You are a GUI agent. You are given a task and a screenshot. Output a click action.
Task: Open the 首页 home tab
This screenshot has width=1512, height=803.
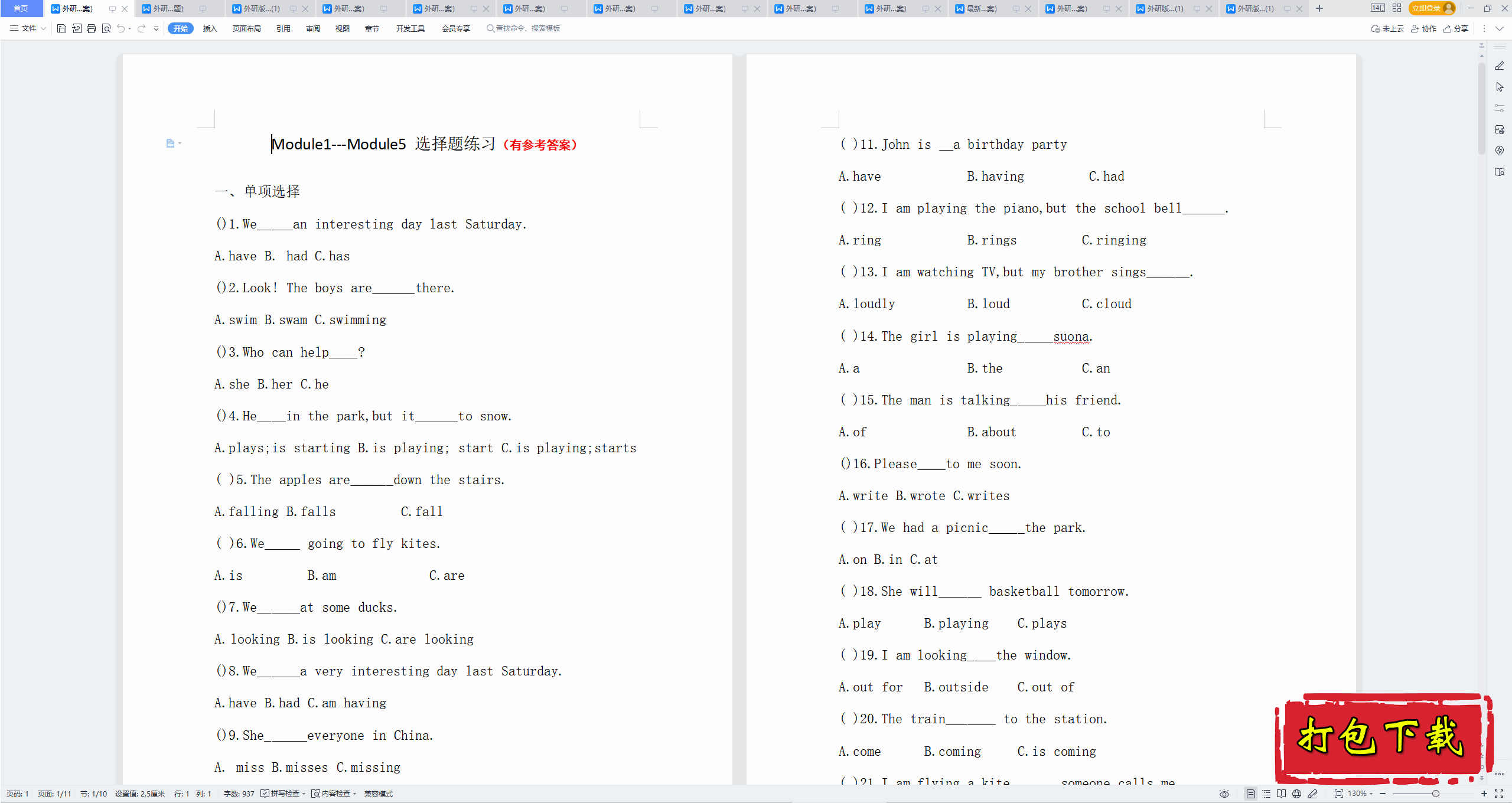[21, 9]
